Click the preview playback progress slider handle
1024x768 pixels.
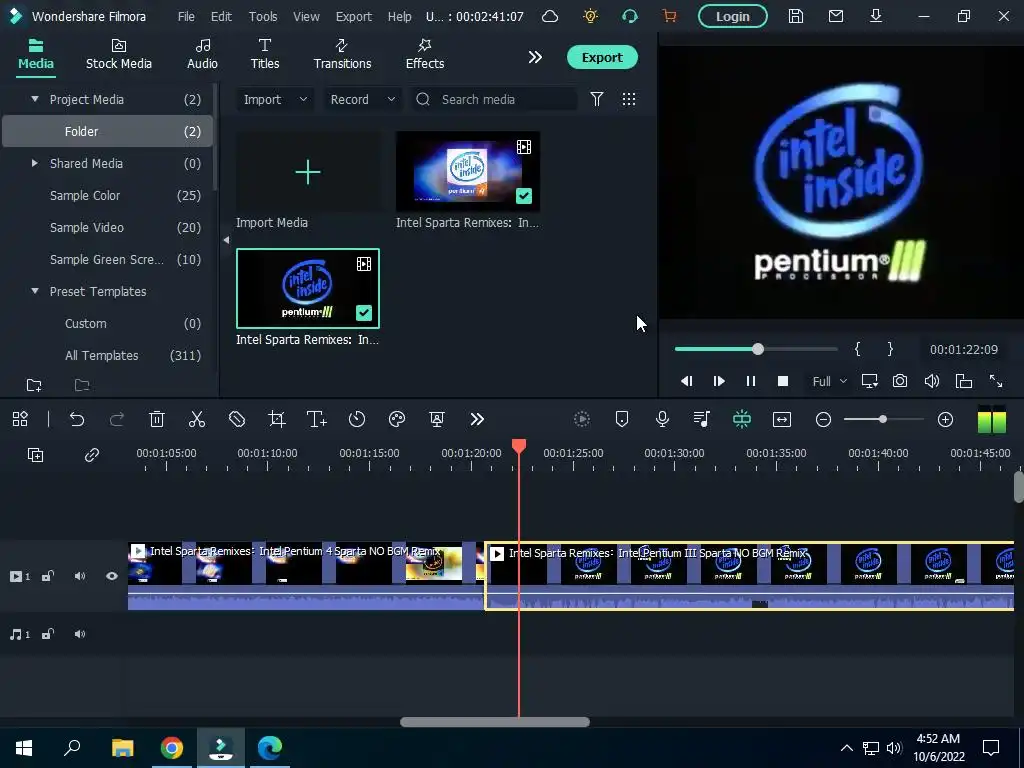click(x=758, y=349)
